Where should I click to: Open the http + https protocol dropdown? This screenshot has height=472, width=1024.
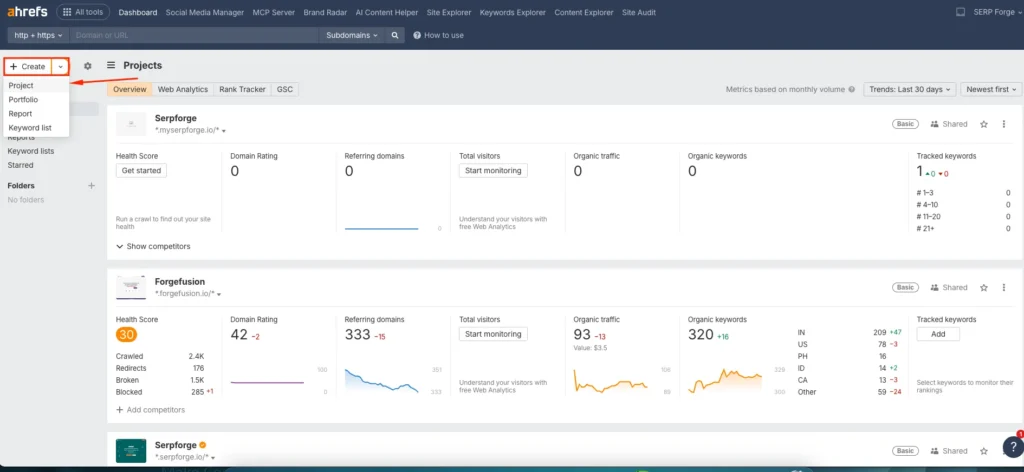tap(38, 35)
